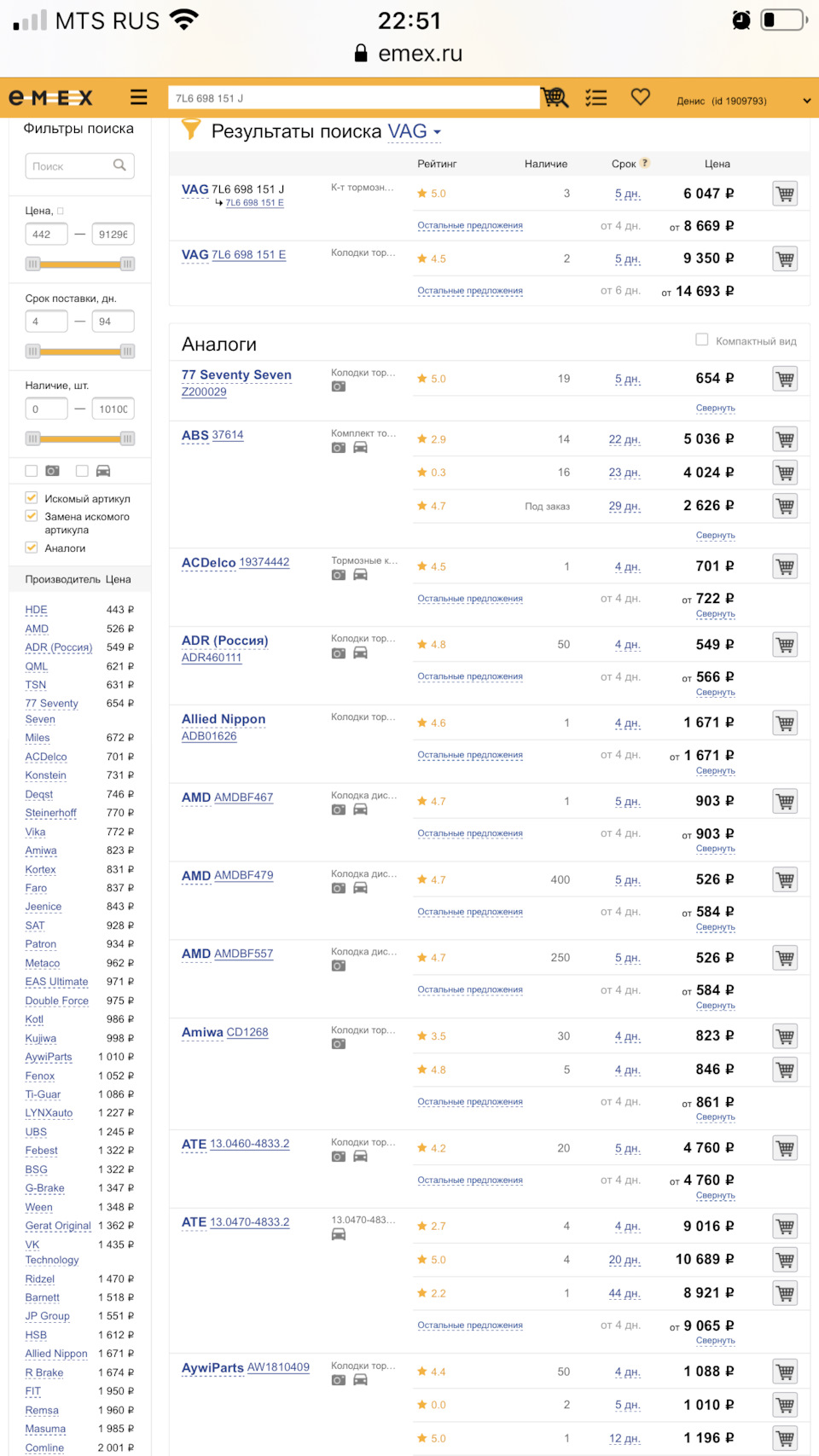Open the 7L6 698 151 E replacement link

click(254, 203)
